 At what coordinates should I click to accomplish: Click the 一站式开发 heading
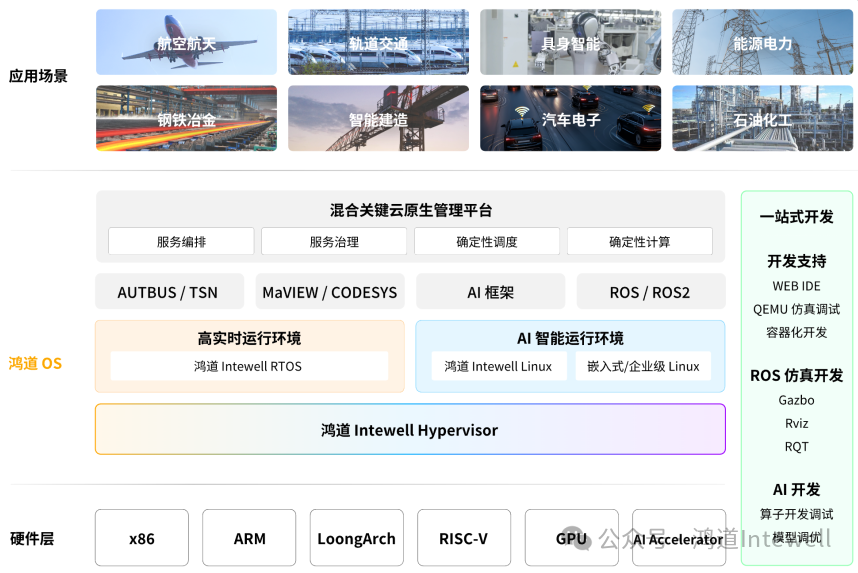pos(797,217)
